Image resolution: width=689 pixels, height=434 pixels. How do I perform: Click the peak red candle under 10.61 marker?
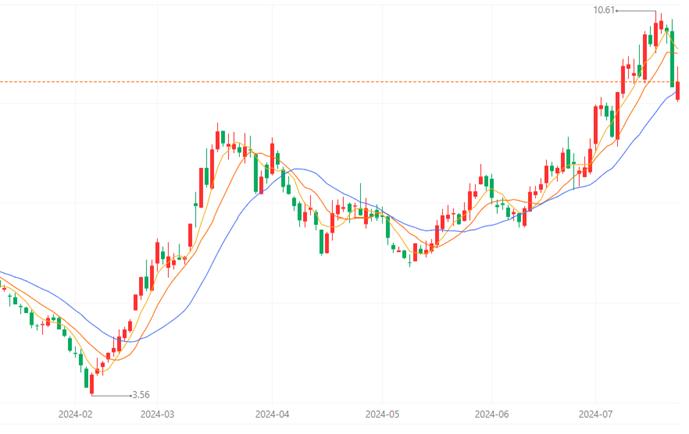coord(656,34)
